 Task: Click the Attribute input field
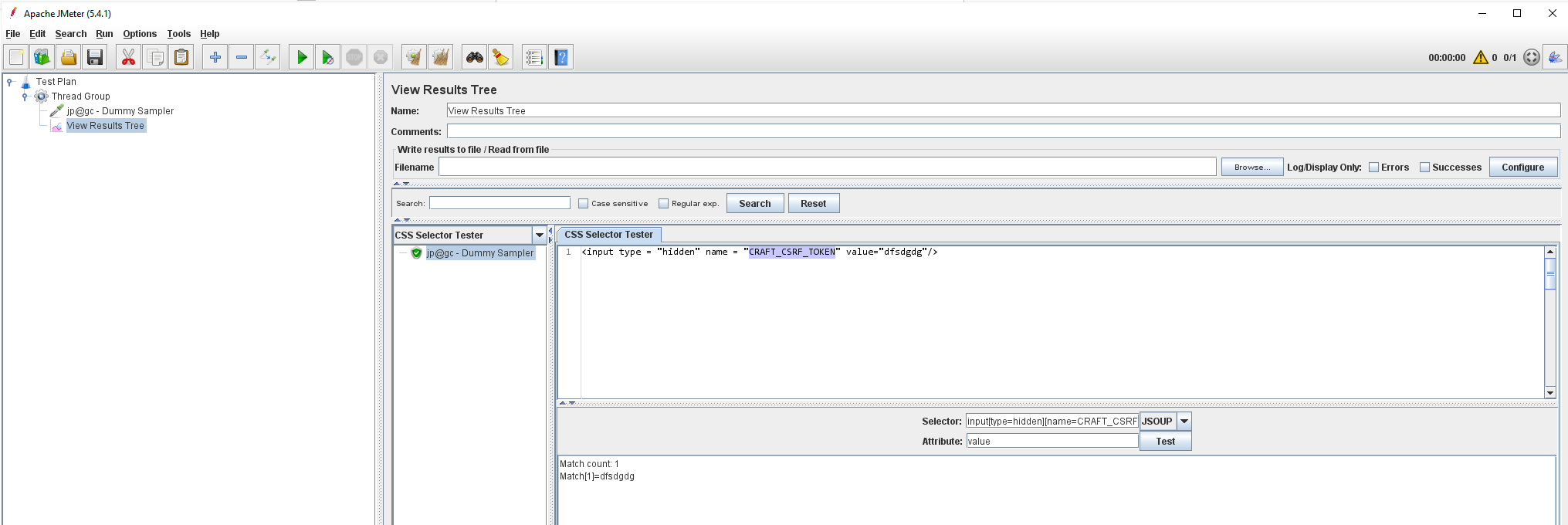point(1052,442)
